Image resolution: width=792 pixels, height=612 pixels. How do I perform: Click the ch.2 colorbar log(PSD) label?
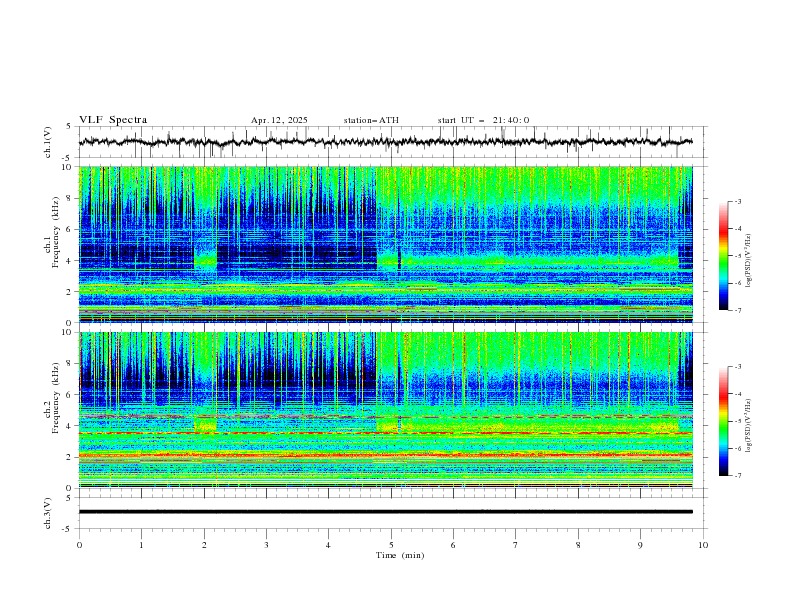[x=748, y=426]
